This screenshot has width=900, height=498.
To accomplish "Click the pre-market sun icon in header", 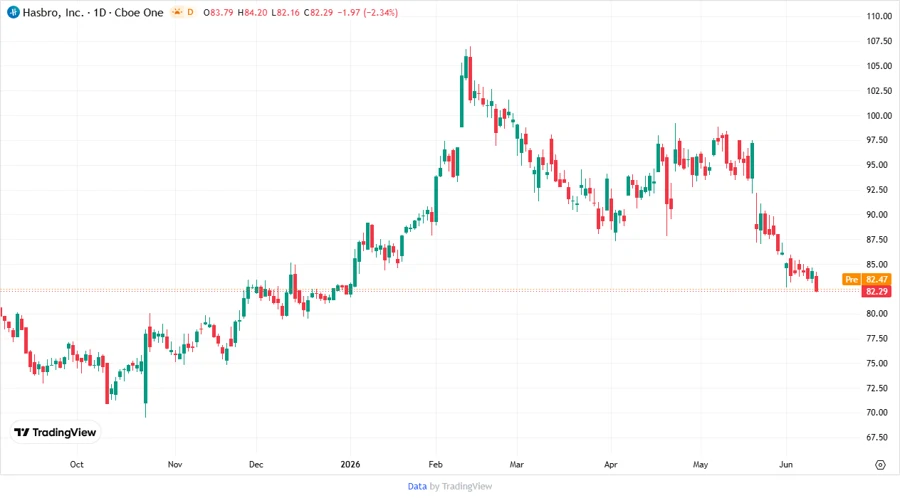I will [x=176, y=12].
